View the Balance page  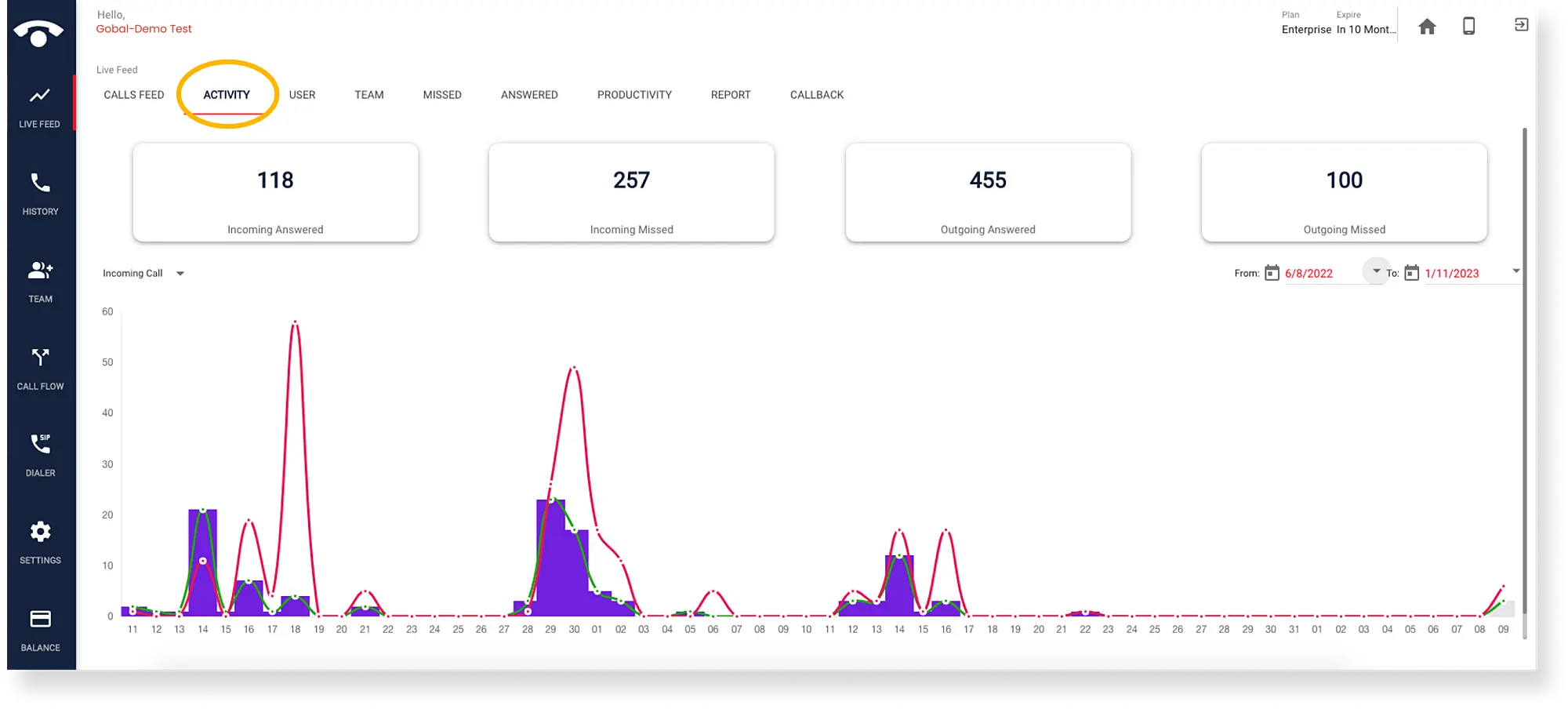(40, 628)
